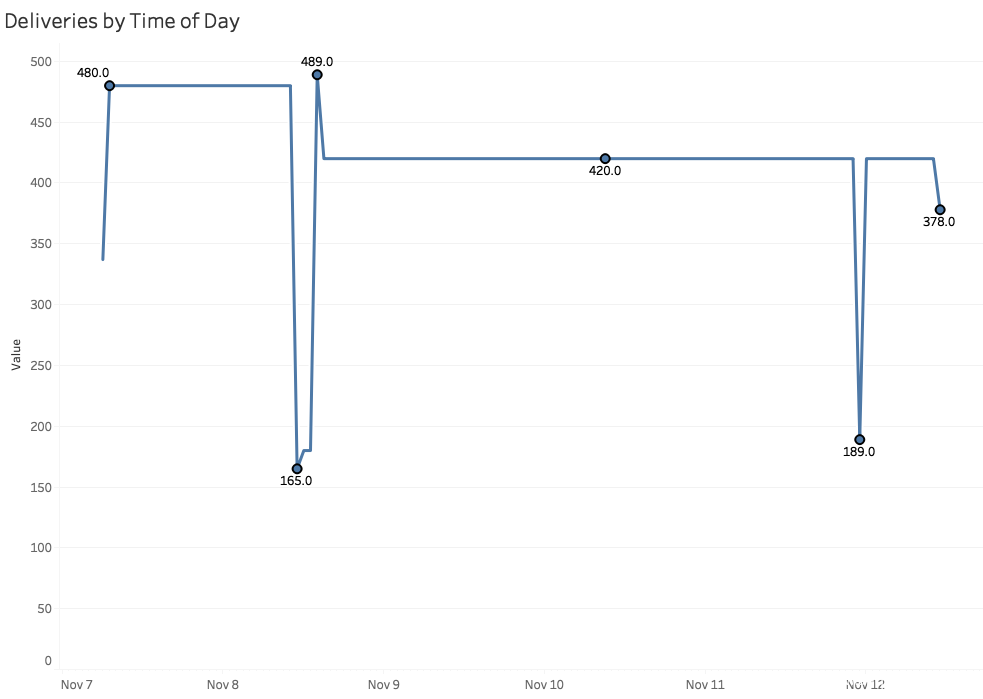Viewport: 983px width, 699px height.
Task: Click the Nov 12 date label
Action: [865, 685]
